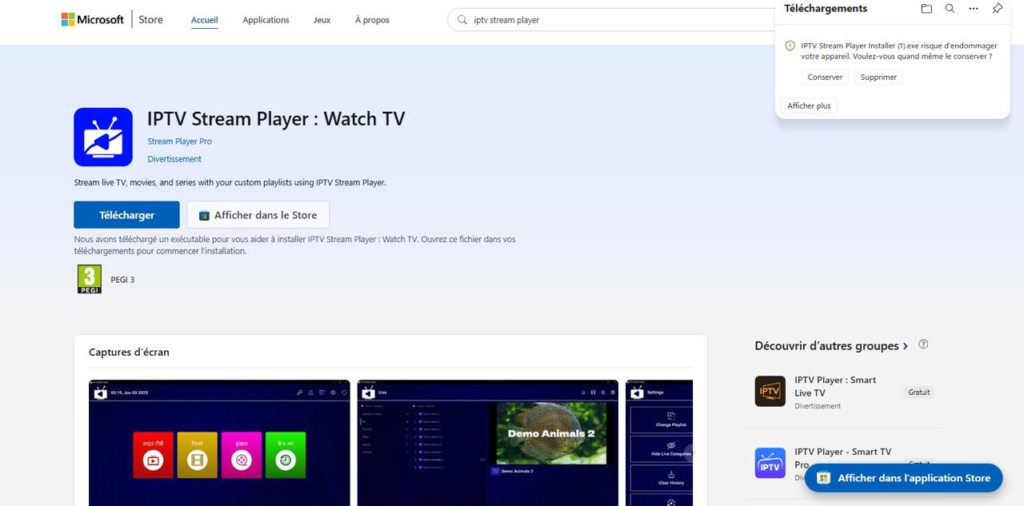
Task: Click the help question mark icon
Action: 923,345
